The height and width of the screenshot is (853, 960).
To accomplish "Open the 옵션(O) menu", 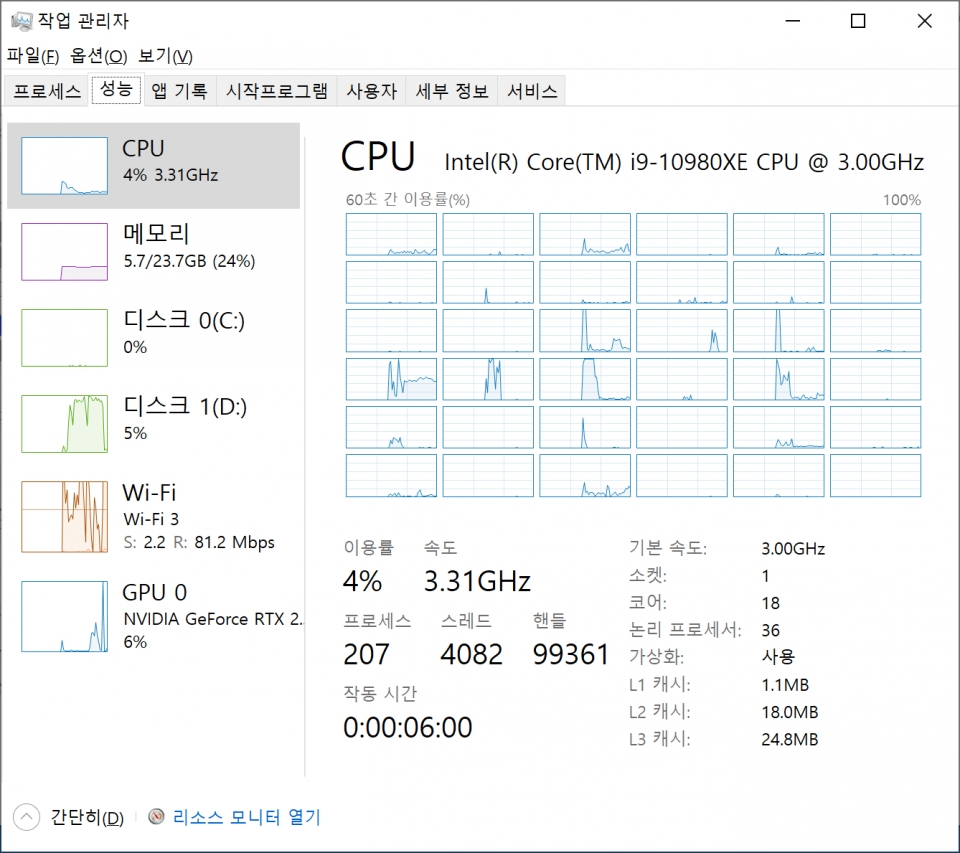I will [x=99, y=56].
